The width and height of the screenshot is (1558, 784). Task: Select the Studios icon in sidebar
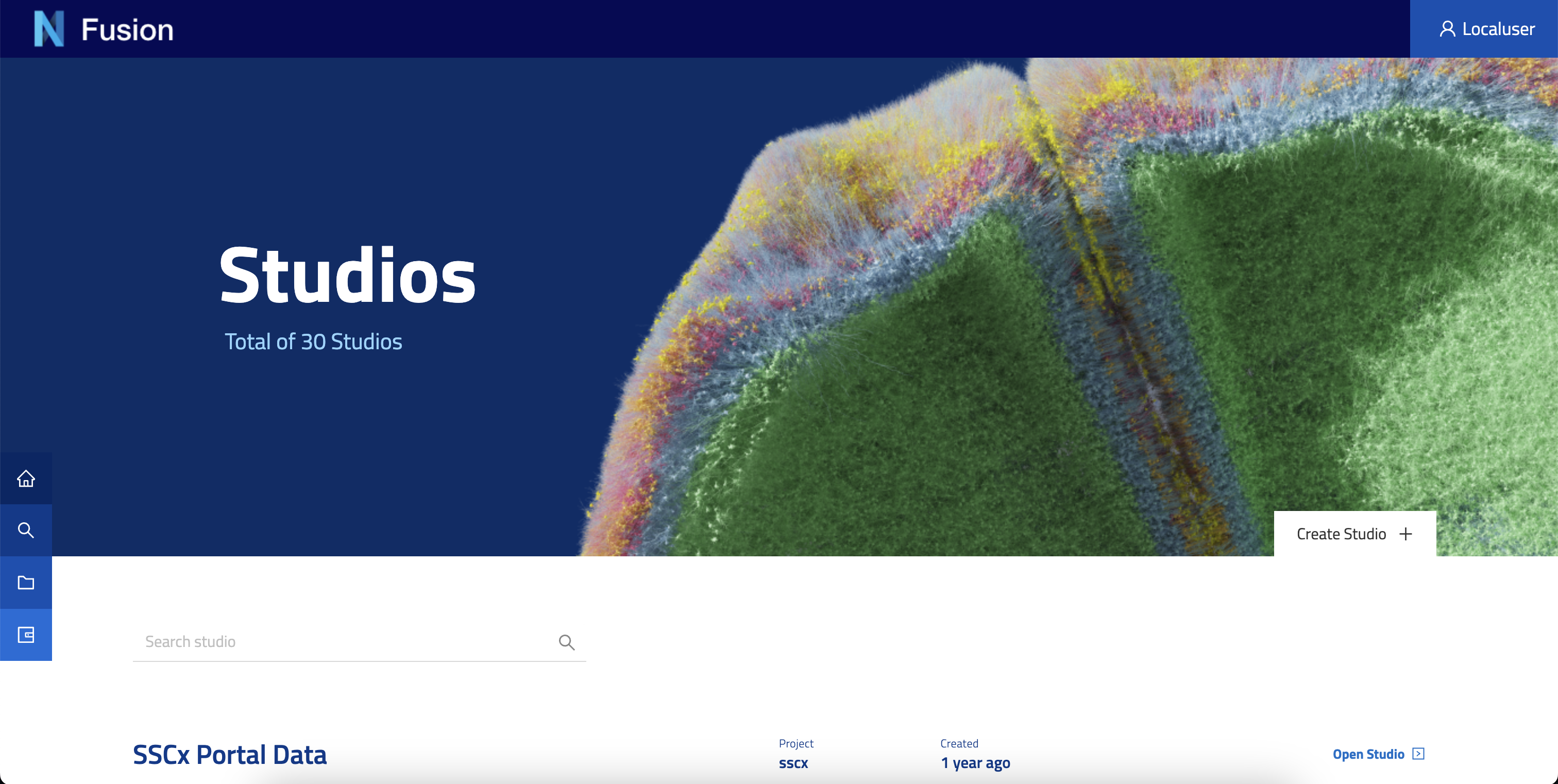pos(26,635)
